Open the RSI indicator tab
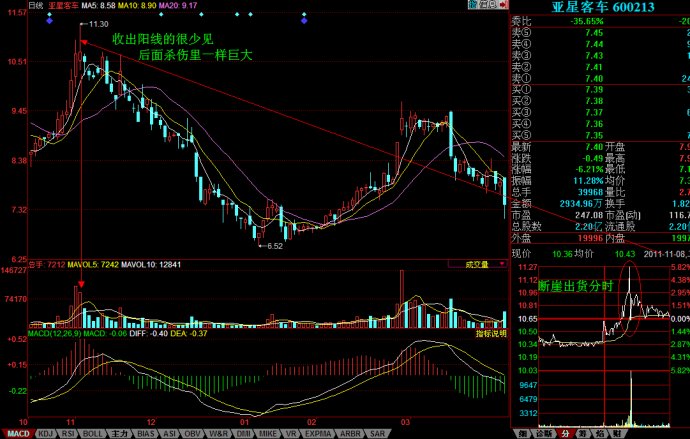Viewport: 690px width, 439px height. pos(69,434)
